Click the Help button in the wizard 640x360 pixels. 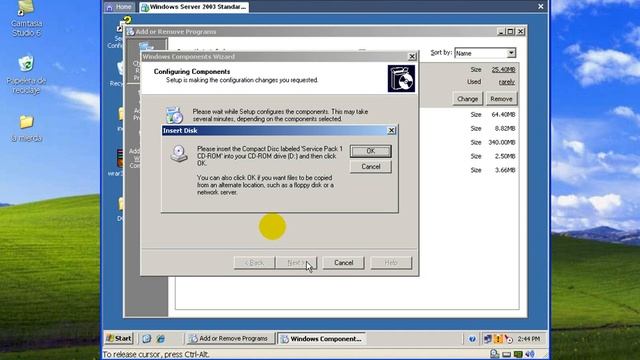(x=391, y=262)
